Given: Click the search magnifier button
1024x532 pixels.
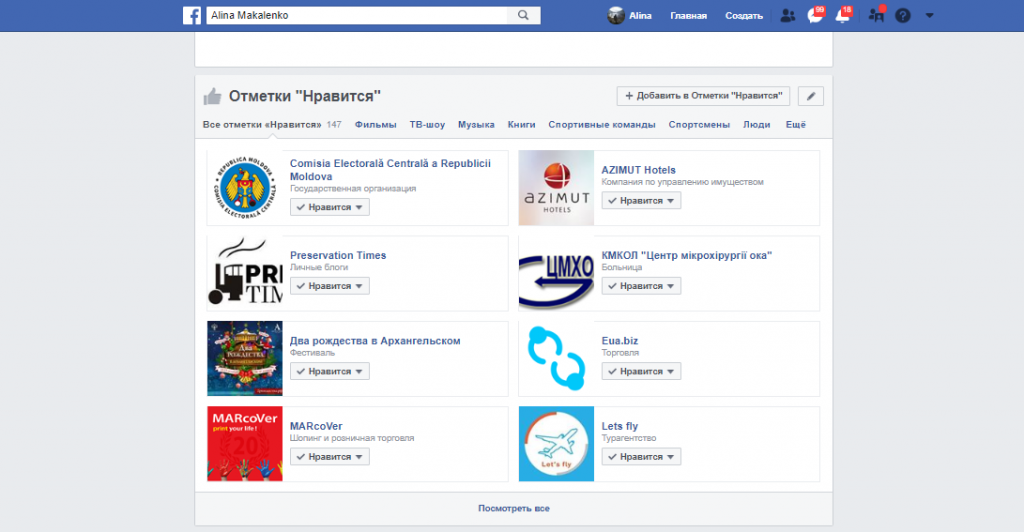Looking at the screenshot, I should point(523,15).
